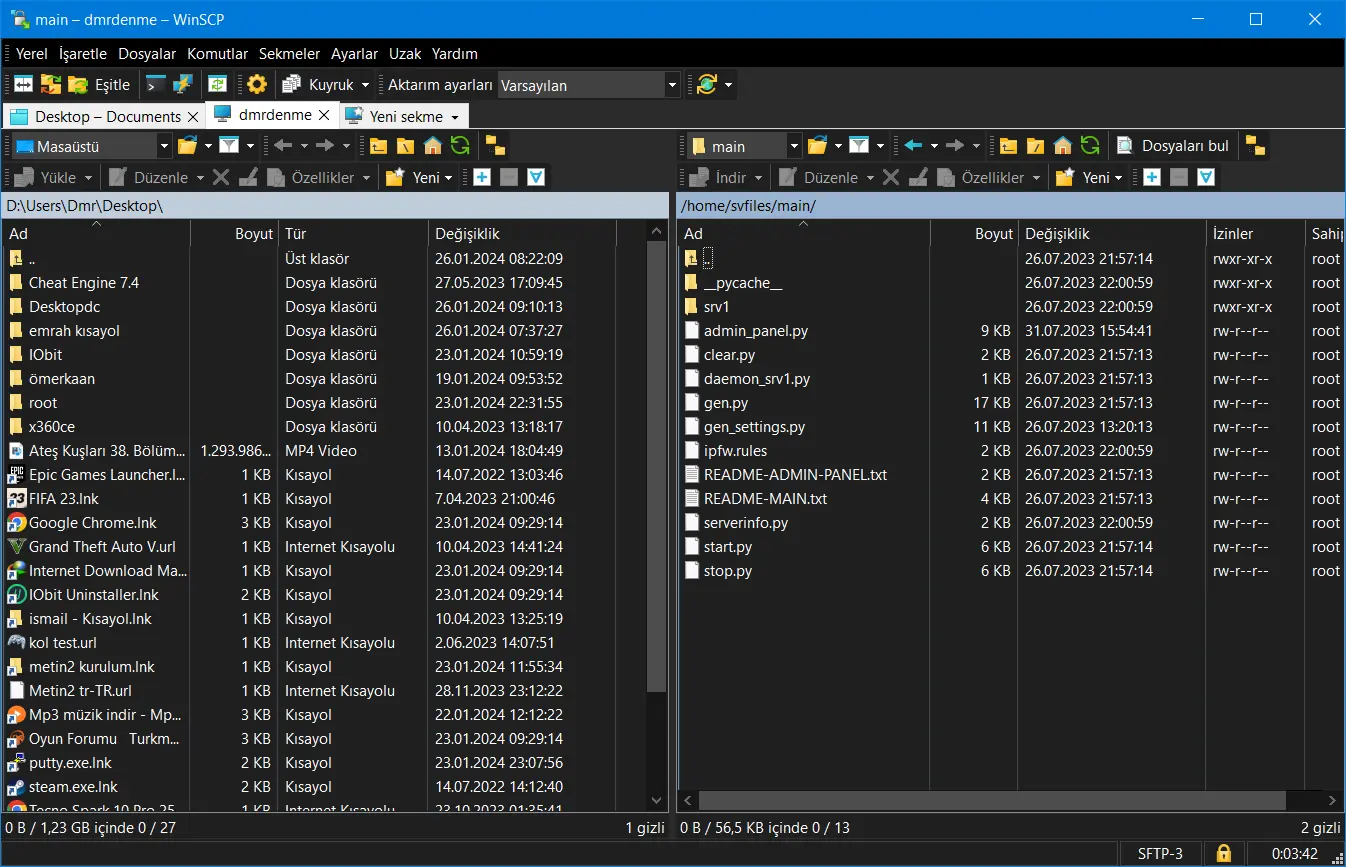
Task: Open the Komutlar menu
Action: coord(218,54)
